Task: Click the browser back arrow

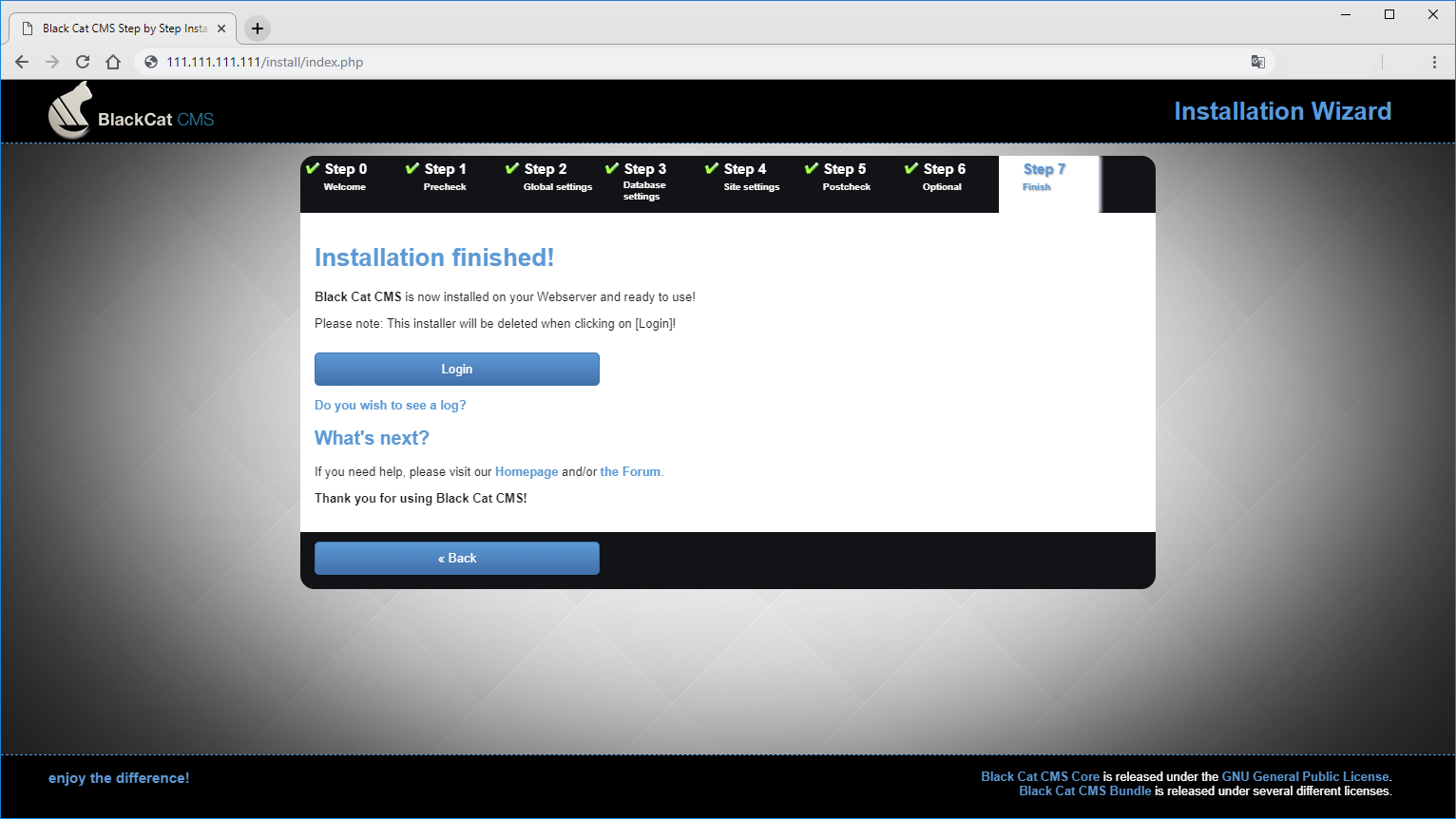Action: click(21, 62)
